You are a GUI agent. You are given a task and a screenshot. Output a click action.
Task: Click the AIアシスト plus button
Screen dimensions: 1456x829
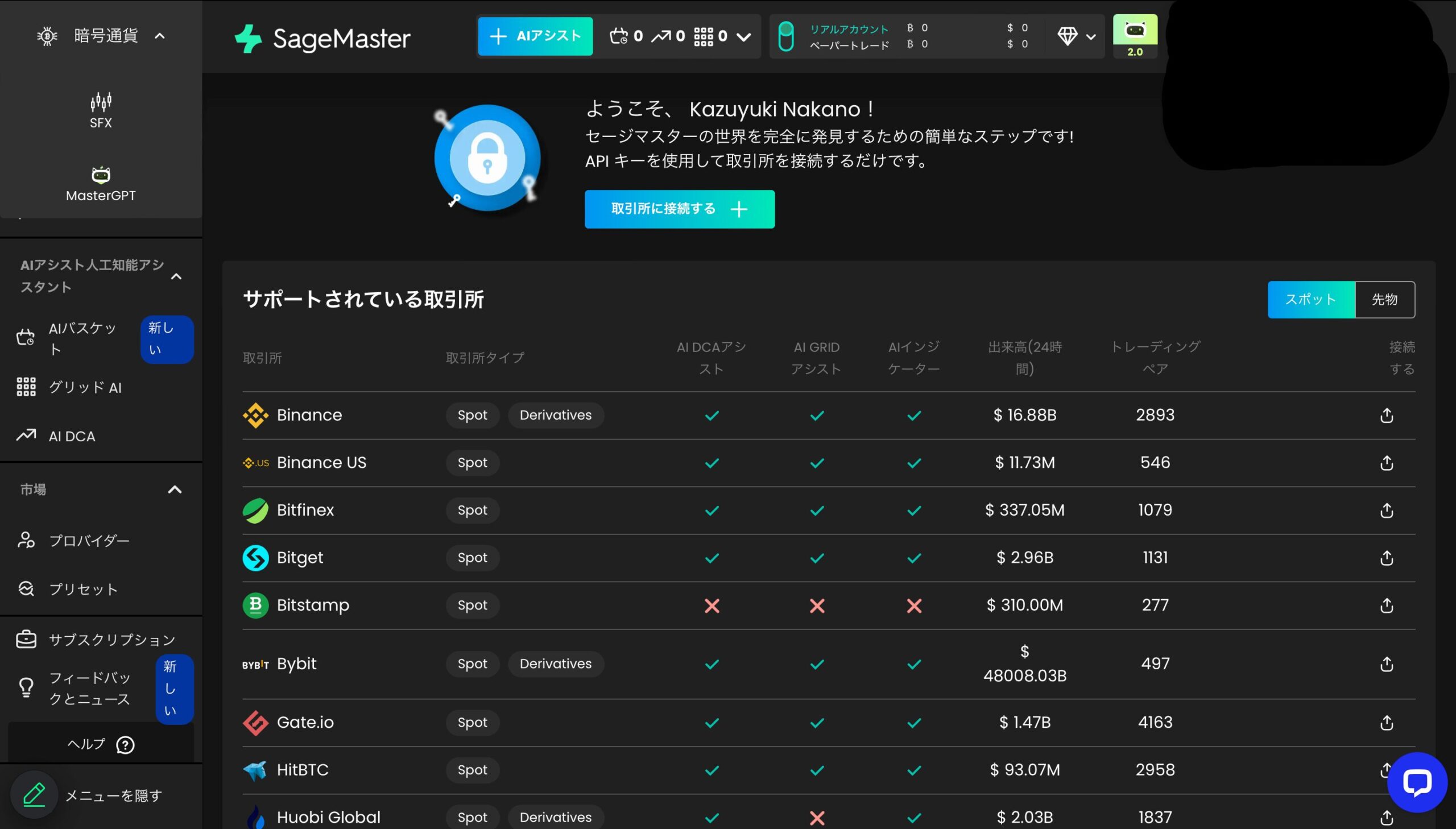click(x=535, y=36)
